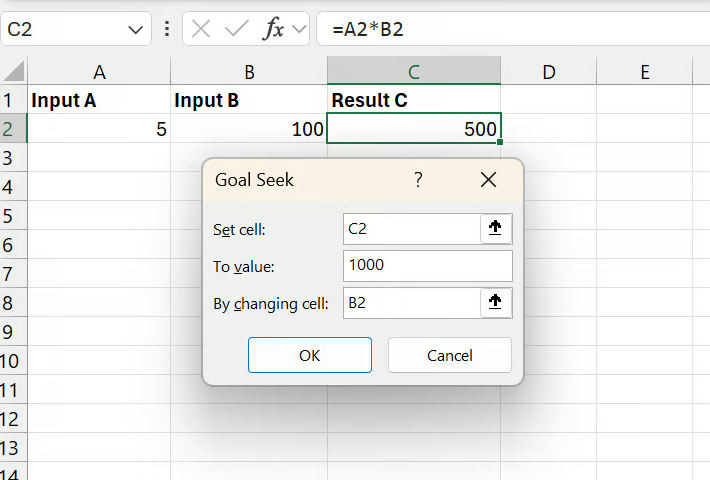
Task: Select cell A2 containing 5
Action: click(x=99, y=129)
